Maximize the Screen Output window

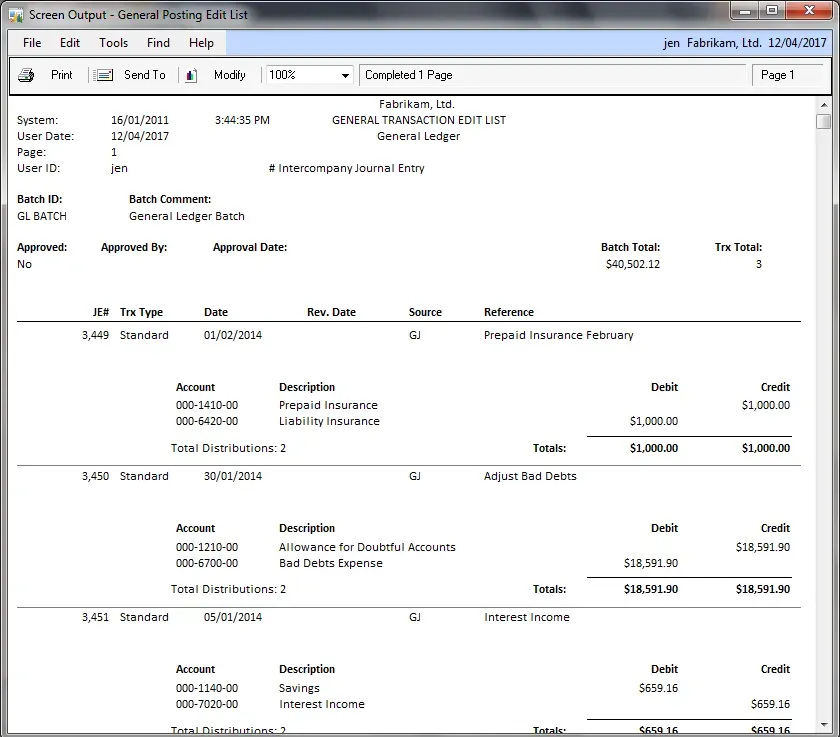(772, 11)
